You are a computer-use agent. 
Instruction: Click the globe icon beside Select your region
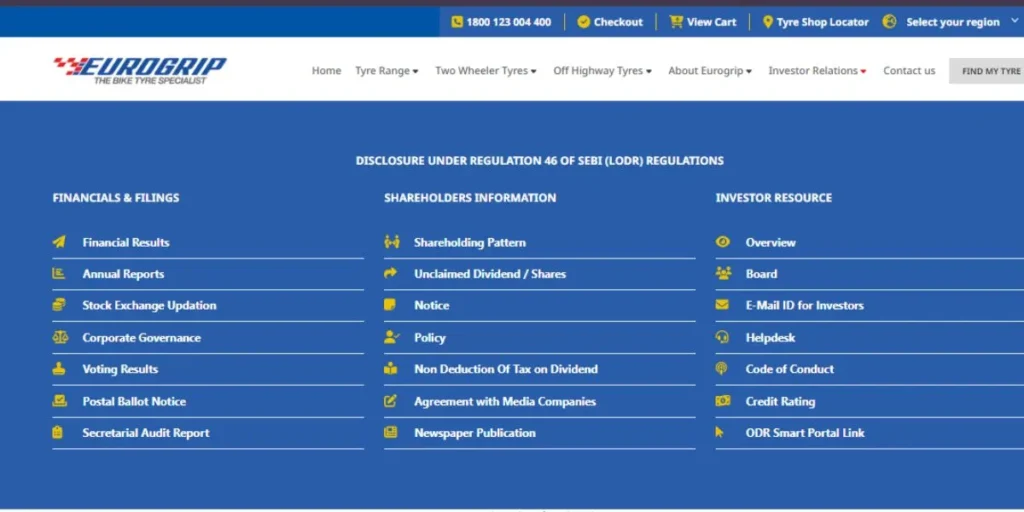(889, 22)
